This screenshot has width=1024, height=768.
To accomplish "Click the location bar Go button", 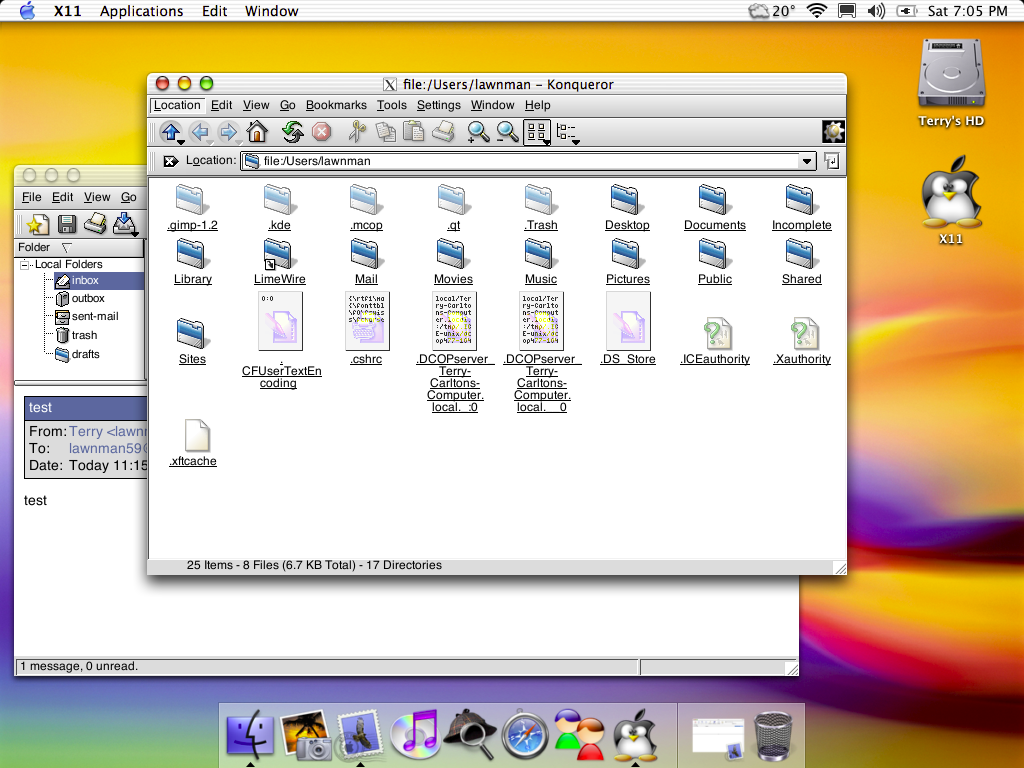I will click(x=831, y=161).
